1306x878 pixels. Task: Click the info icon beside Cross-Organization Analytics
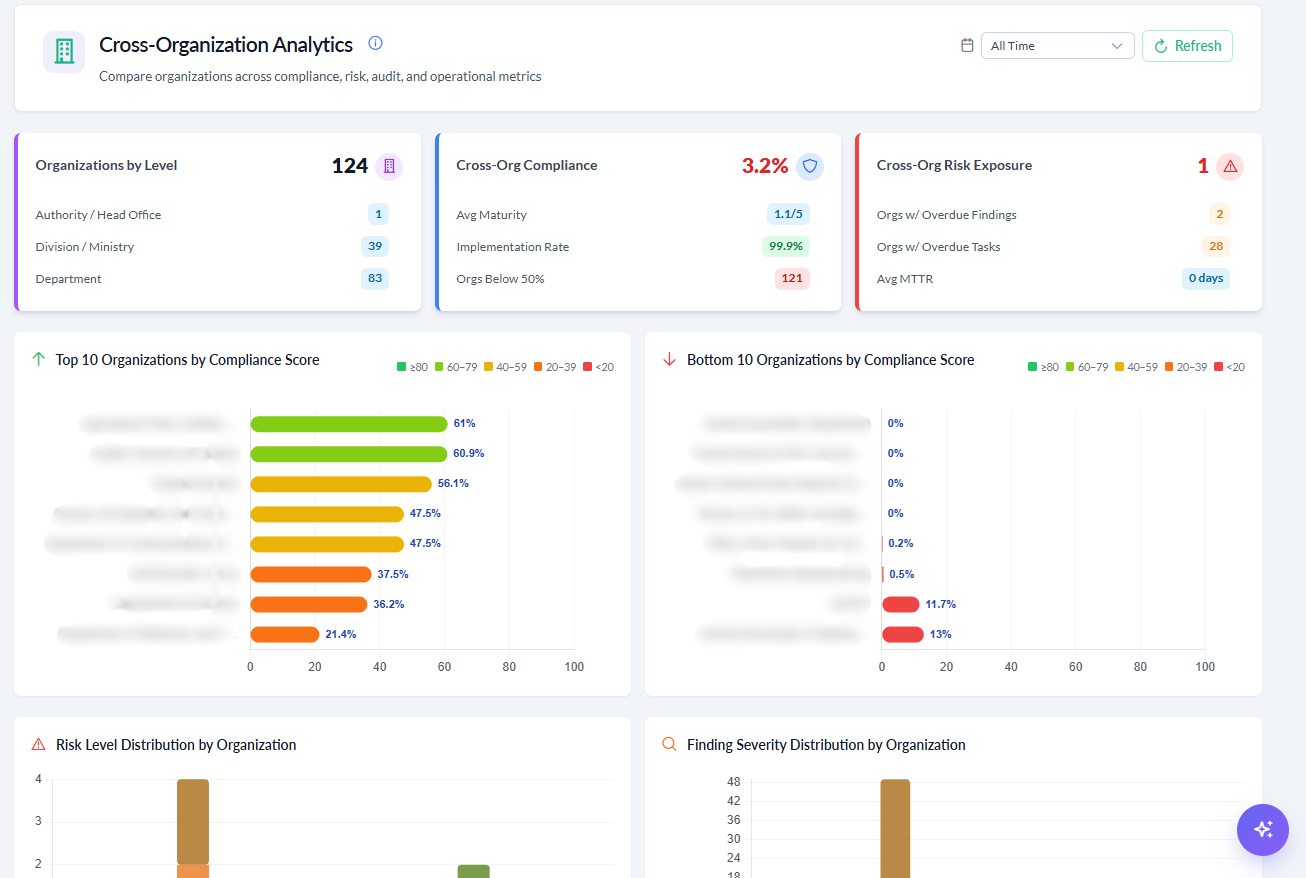pyautogui.click(x=376, y=43)
